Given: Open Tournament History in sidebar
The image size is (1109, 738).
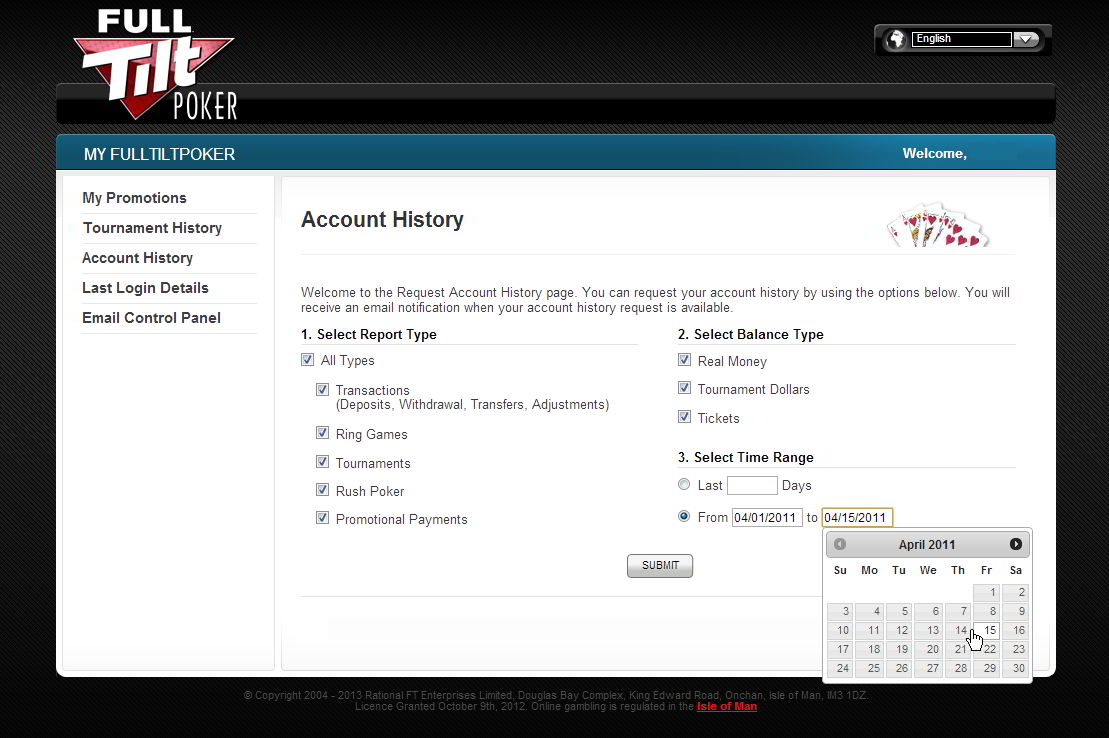Looking at the screenshot, I should tap(152, 228).
